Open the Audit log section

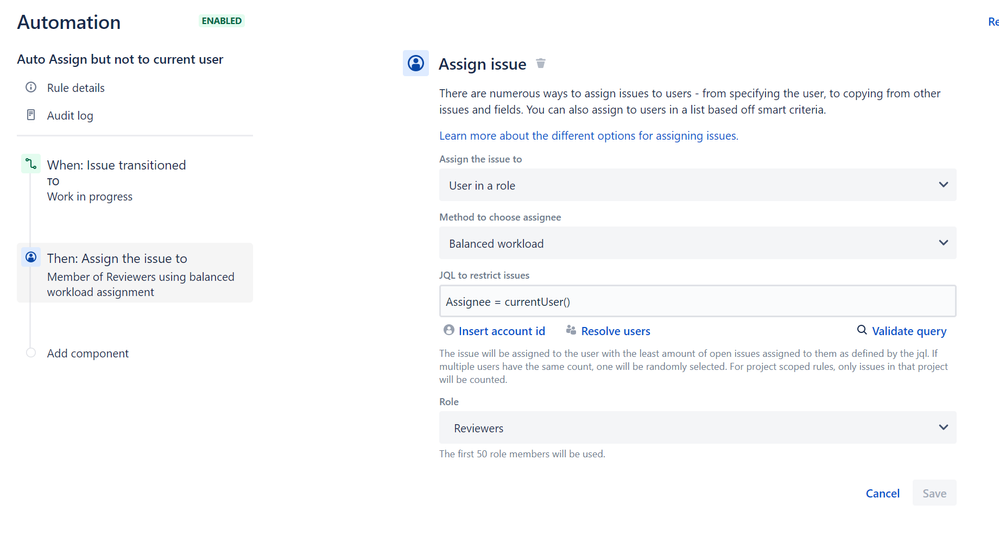[x=69, y=115]
